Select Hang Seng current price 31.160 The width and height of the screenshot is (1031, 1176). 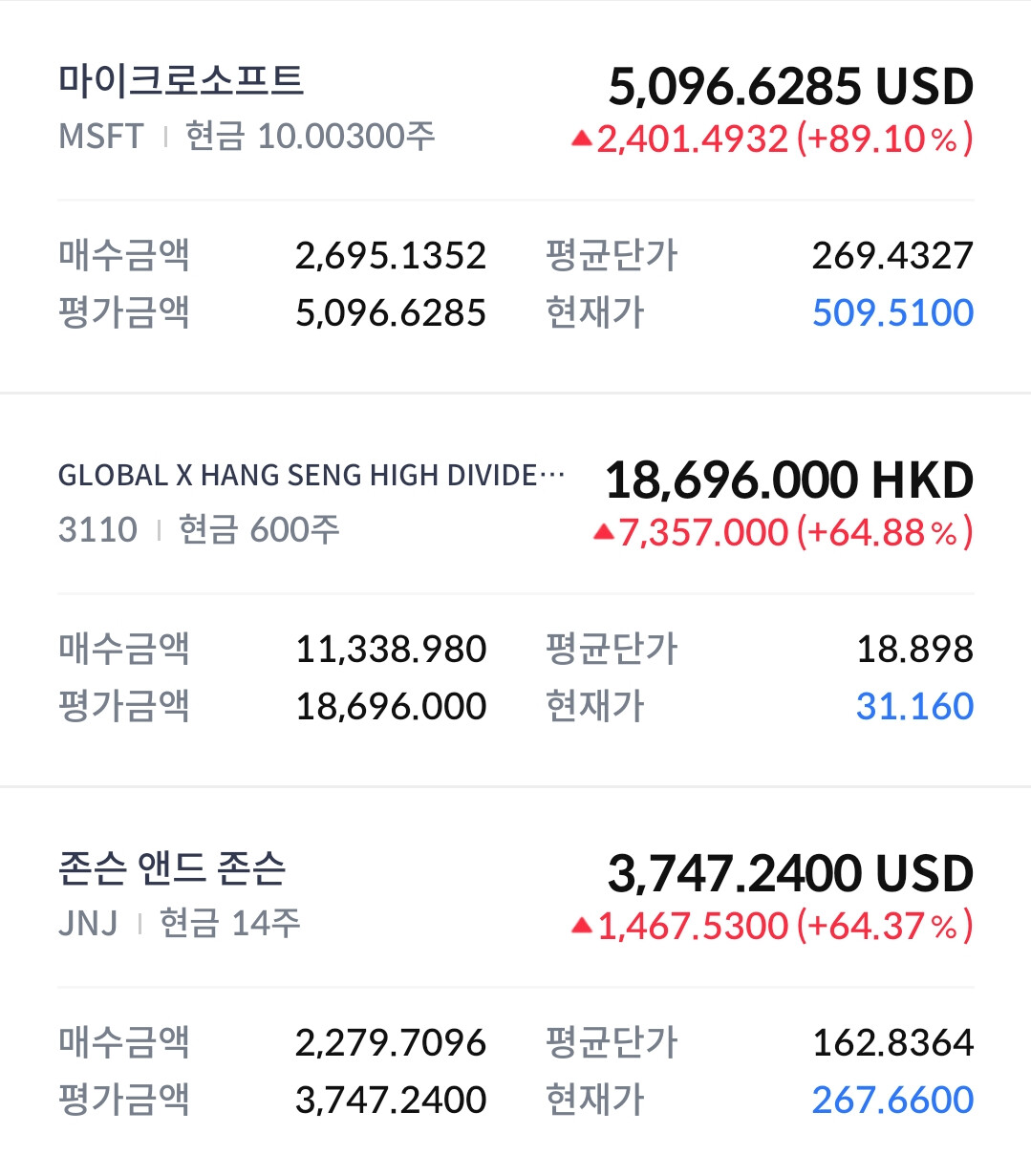(914, 706)
